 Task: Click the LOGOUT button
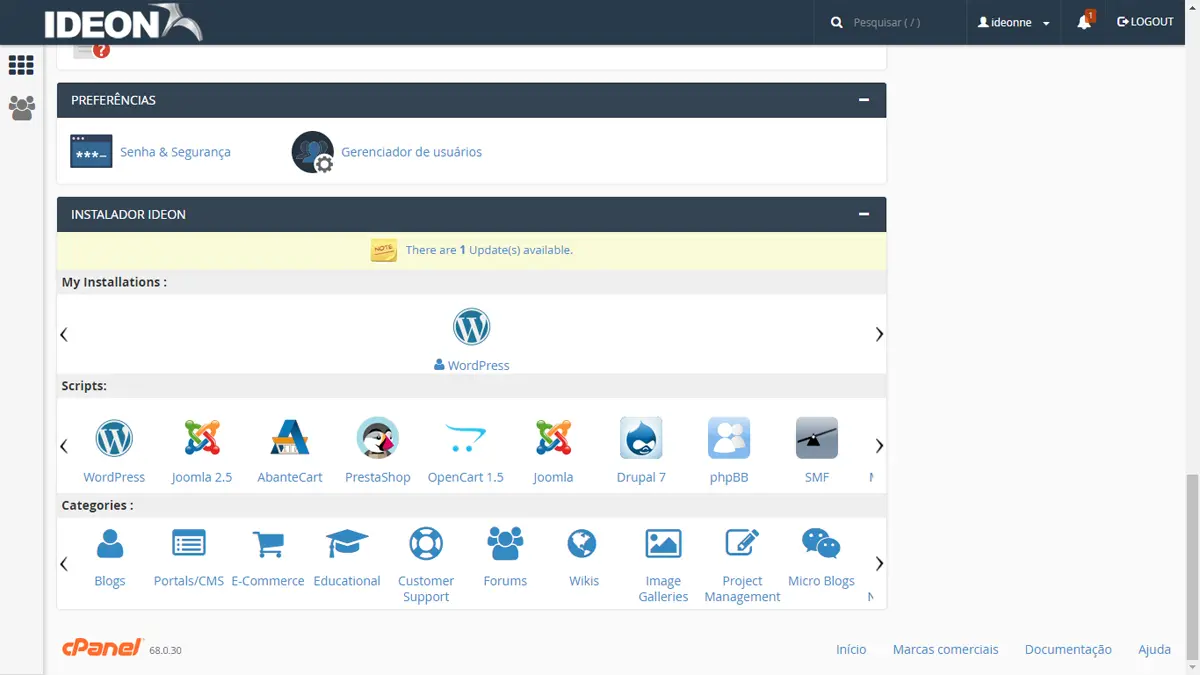[x=1145, y=21]
